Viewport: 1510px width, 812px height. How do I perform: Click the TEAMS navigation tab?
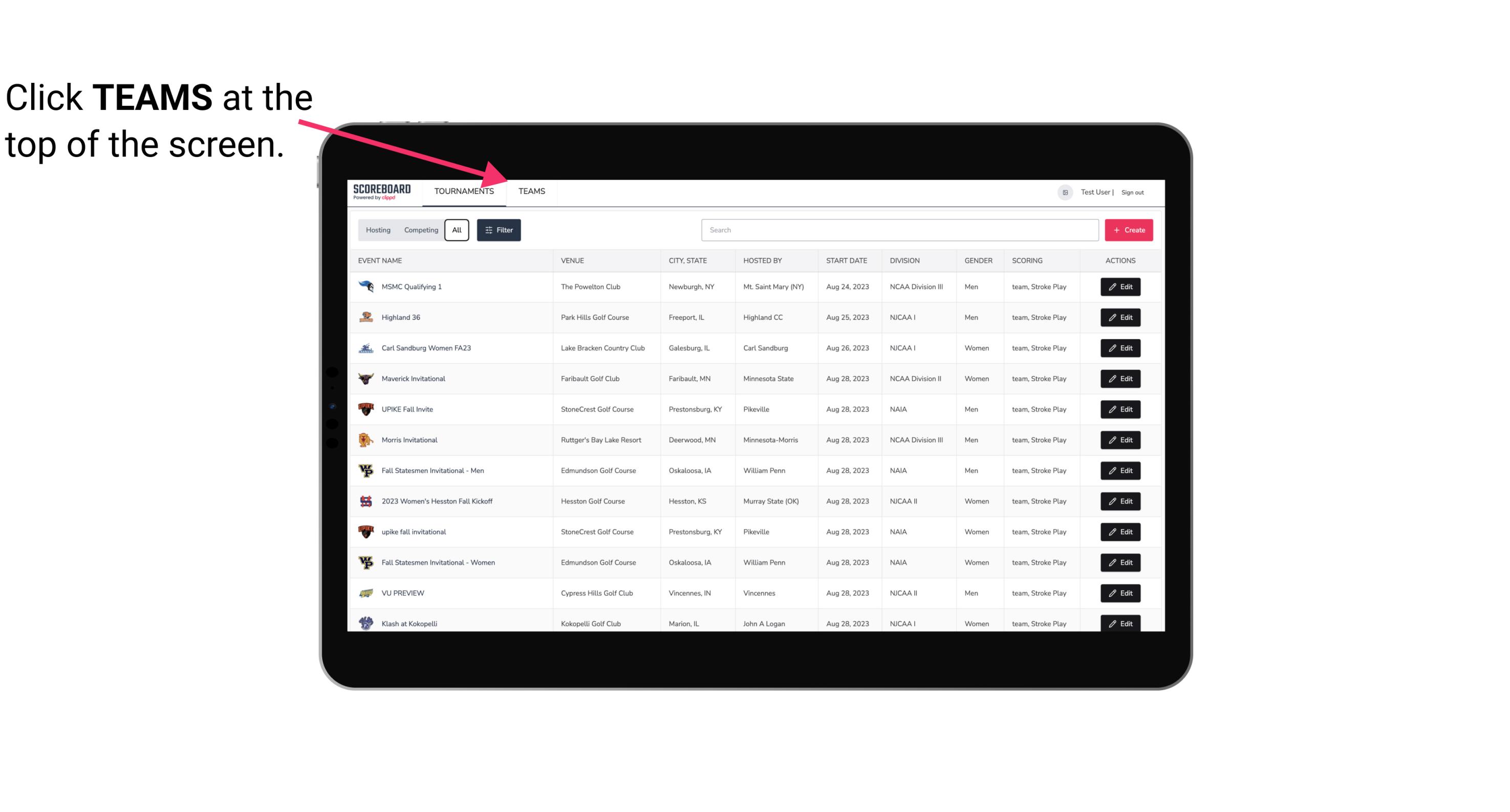click(531, 191)
